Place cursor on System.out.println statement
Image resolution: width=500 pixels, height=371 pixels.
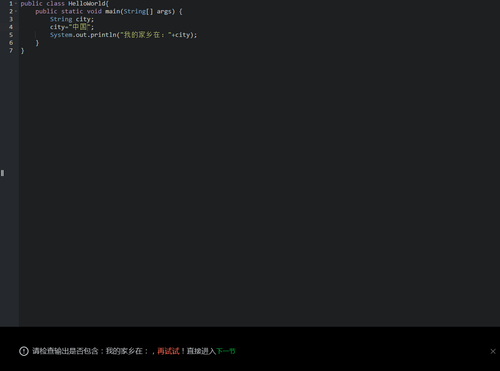click(123, 35)
